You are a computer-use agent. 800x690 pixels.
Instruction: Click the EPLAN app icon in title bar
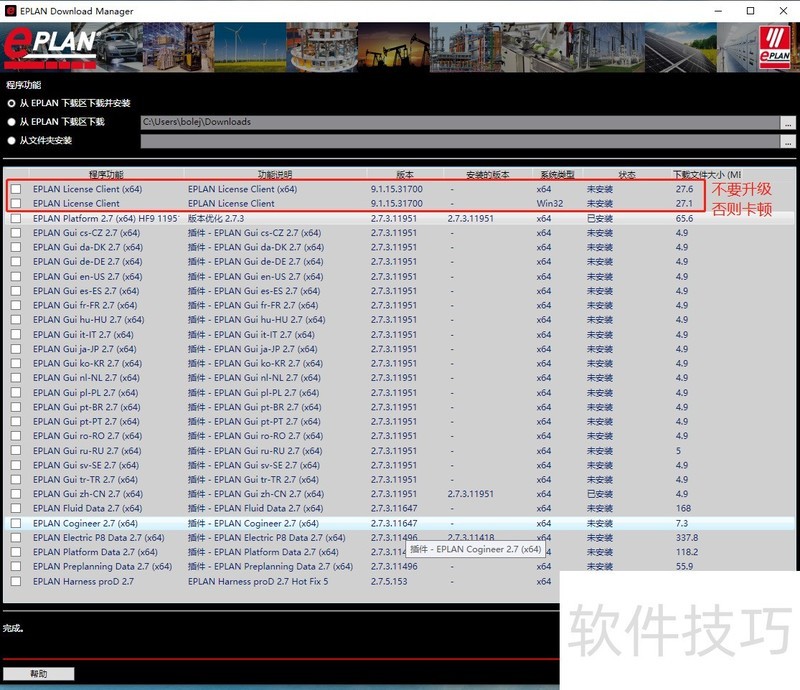point(10,11)
